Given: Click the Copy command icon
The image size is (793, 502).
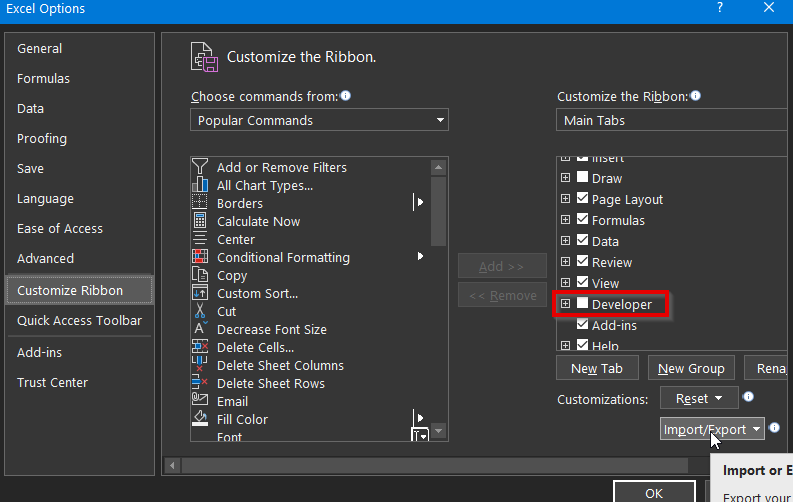Looking at the screenshot, I should point(200,275).
